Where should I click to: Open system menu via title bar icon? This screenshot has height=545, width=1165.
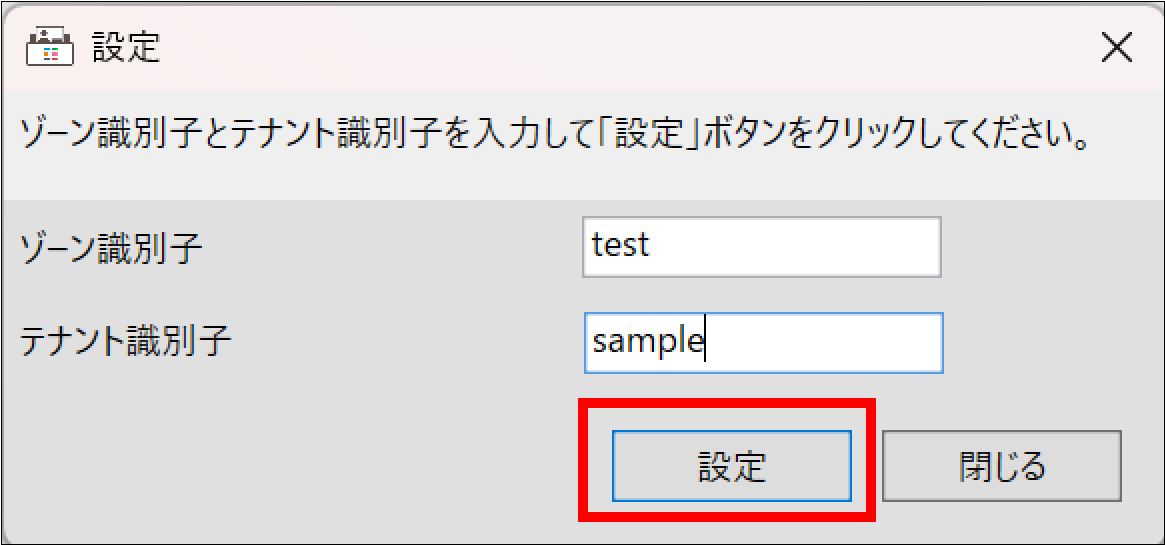pyautogui.click(x=50, y=50)
